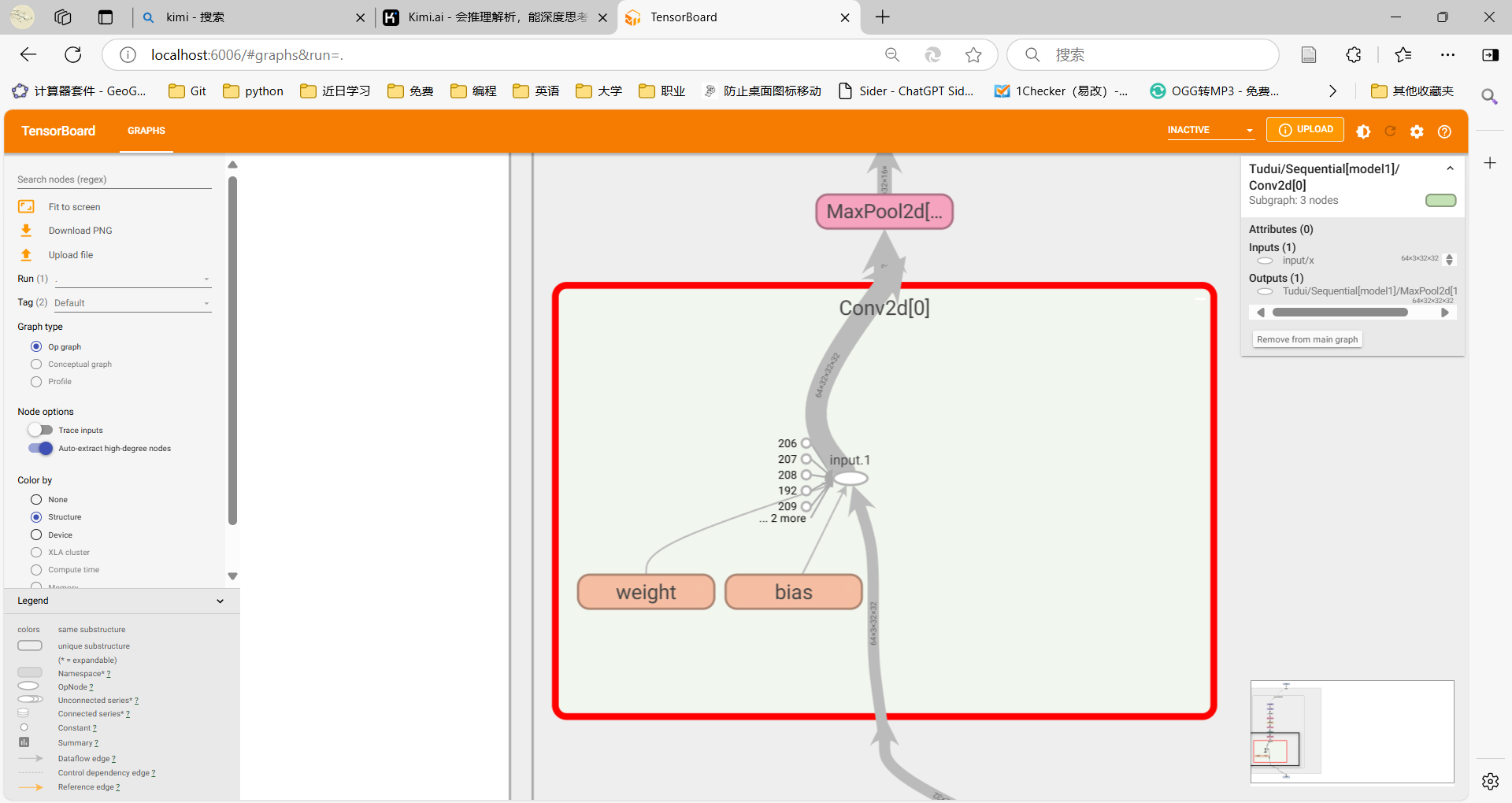The image size is (1512, 803).
Task: Toggle the Trace inputs switch
Action: (40, 430)
